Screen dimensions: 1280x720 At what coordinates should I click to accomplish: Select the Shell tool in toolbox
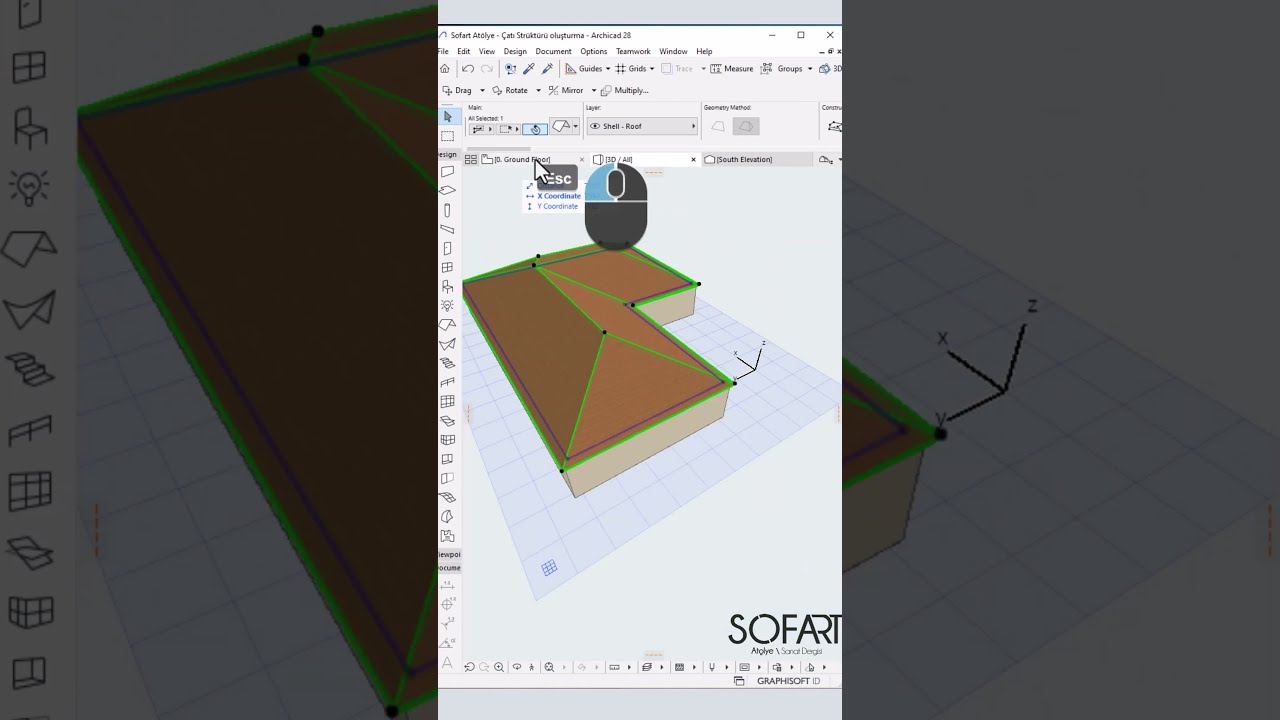coord(447,344)
